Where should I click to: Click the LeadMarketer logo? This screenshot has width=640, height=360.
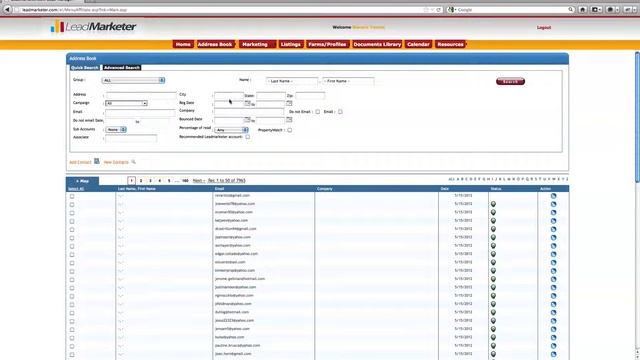[93, 27]
